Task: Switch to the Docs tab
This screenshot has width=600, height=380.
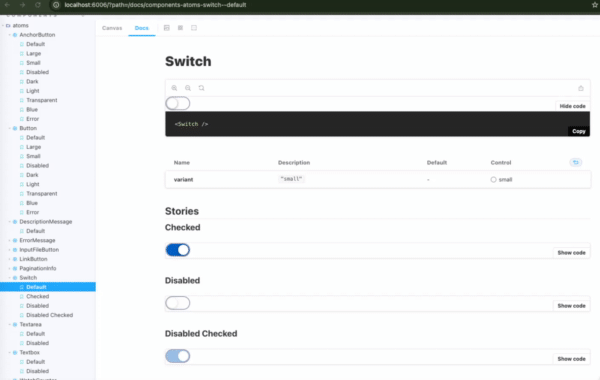Action: [x=142, y=28]
